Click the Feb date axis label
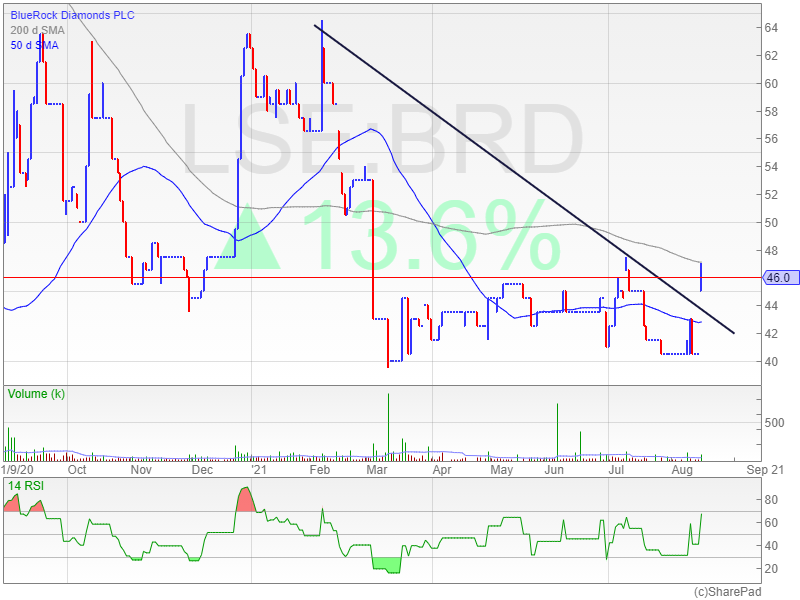This screenshot has height=600, width=800. (320, 469)
